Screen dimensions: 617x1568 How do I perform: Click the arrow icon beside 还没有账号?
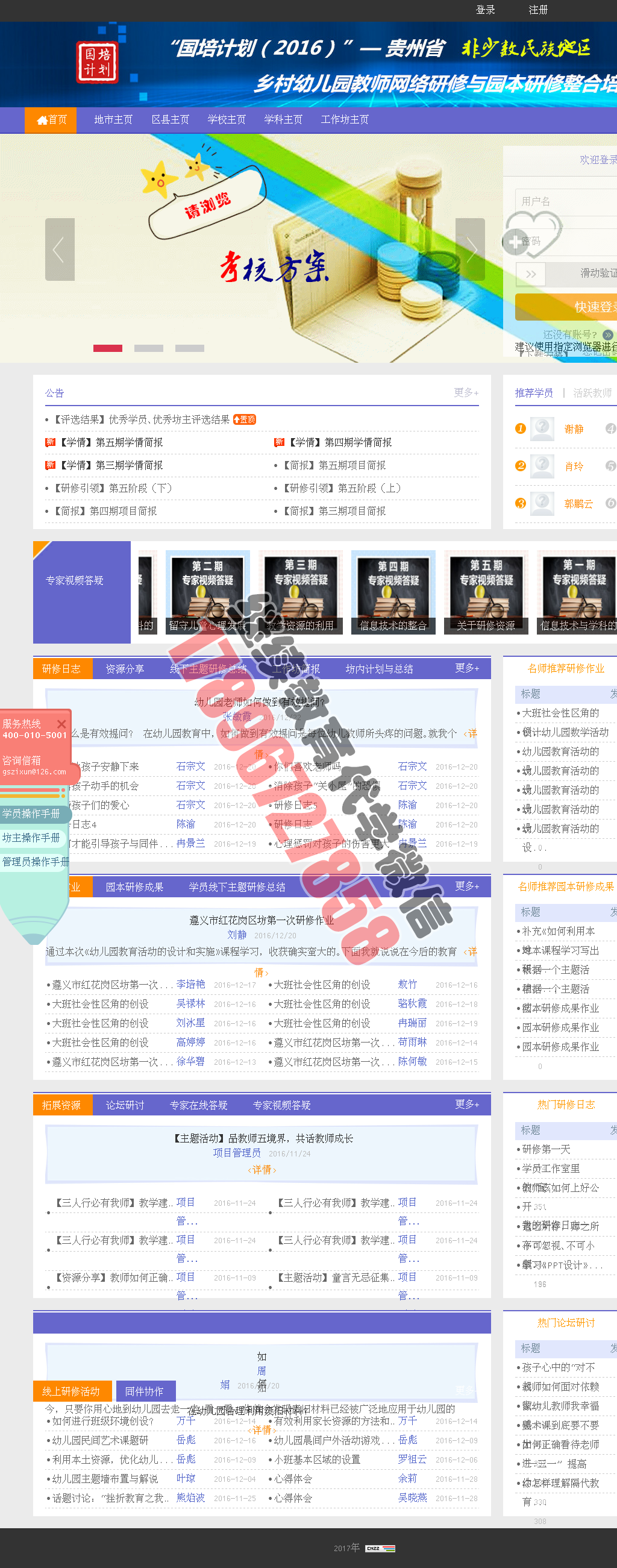coord(607,335)
